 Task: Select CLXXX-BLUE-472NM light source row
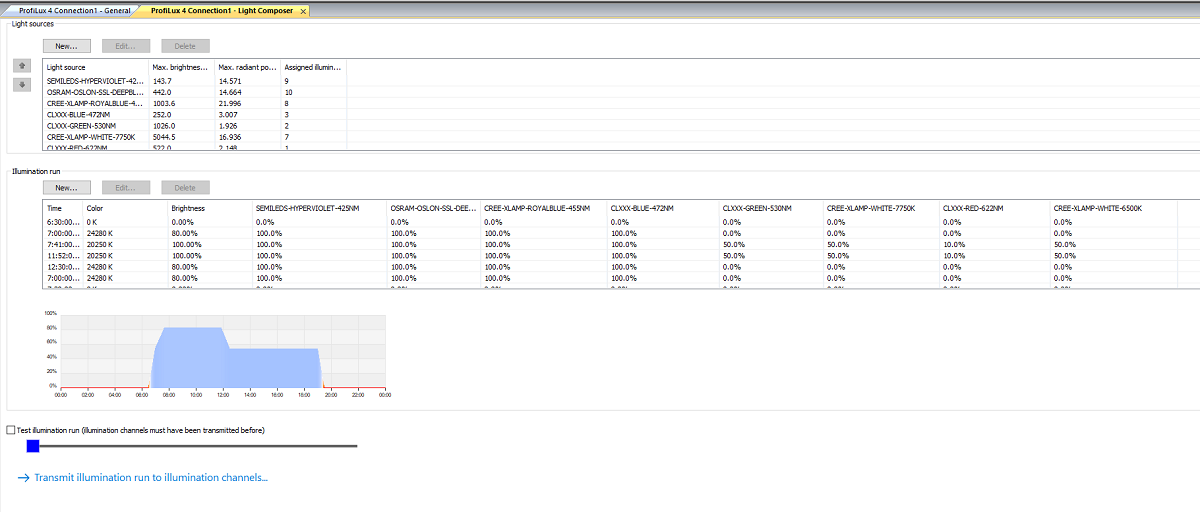click(195, 114)
